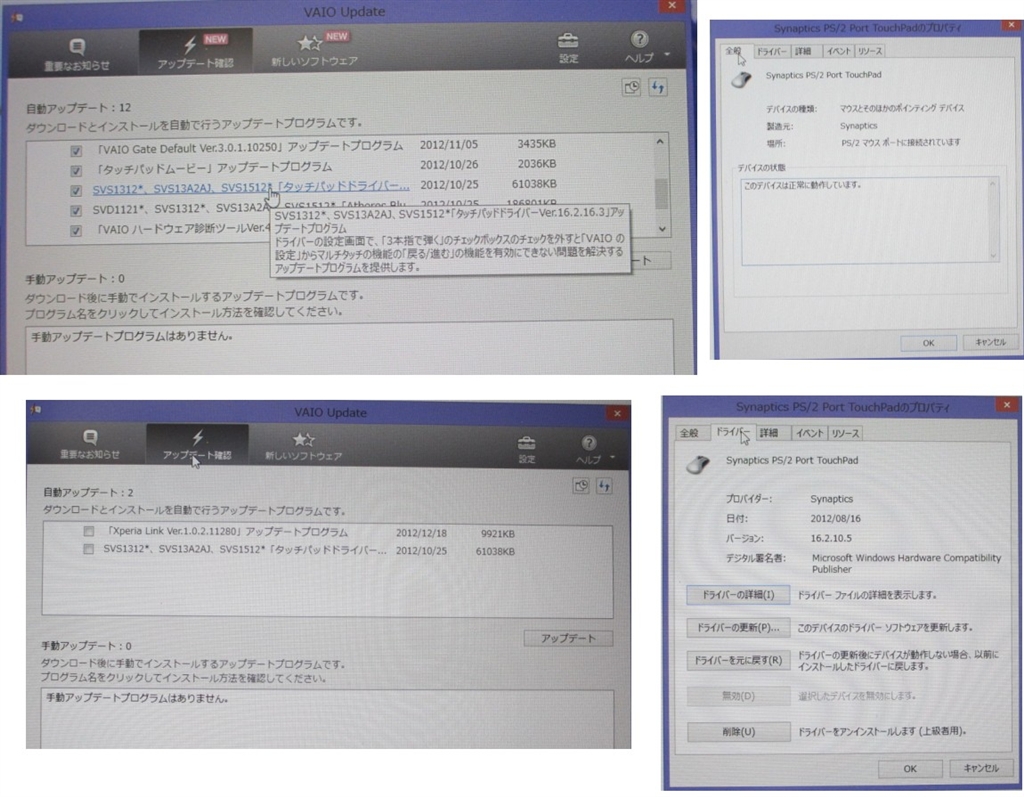
Task: Click ドライバーの更新(P)... button
Action: (x=738, y=628)
